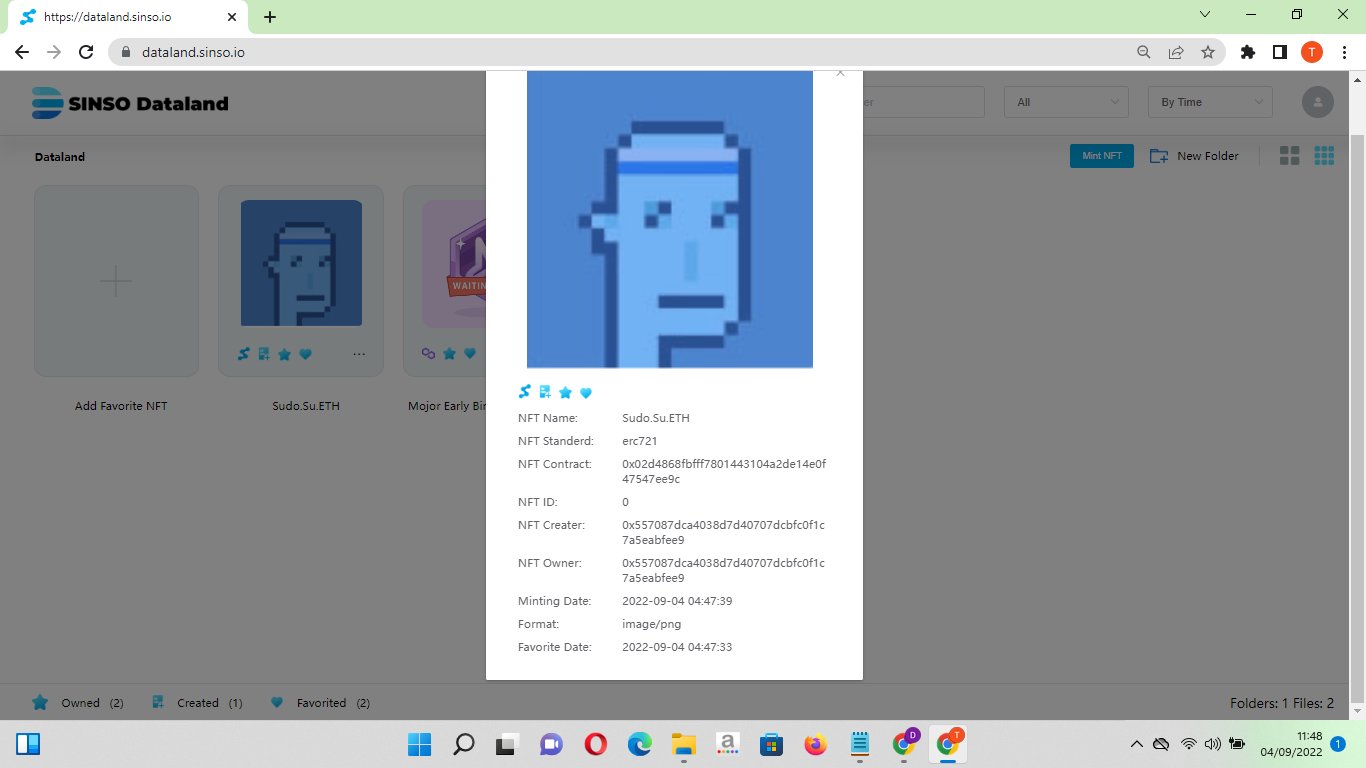Image resolution: width=1366 pixels, height=768 pixels.
Task: Click the NFT Creater address value
Action: [x=724, y=533]
